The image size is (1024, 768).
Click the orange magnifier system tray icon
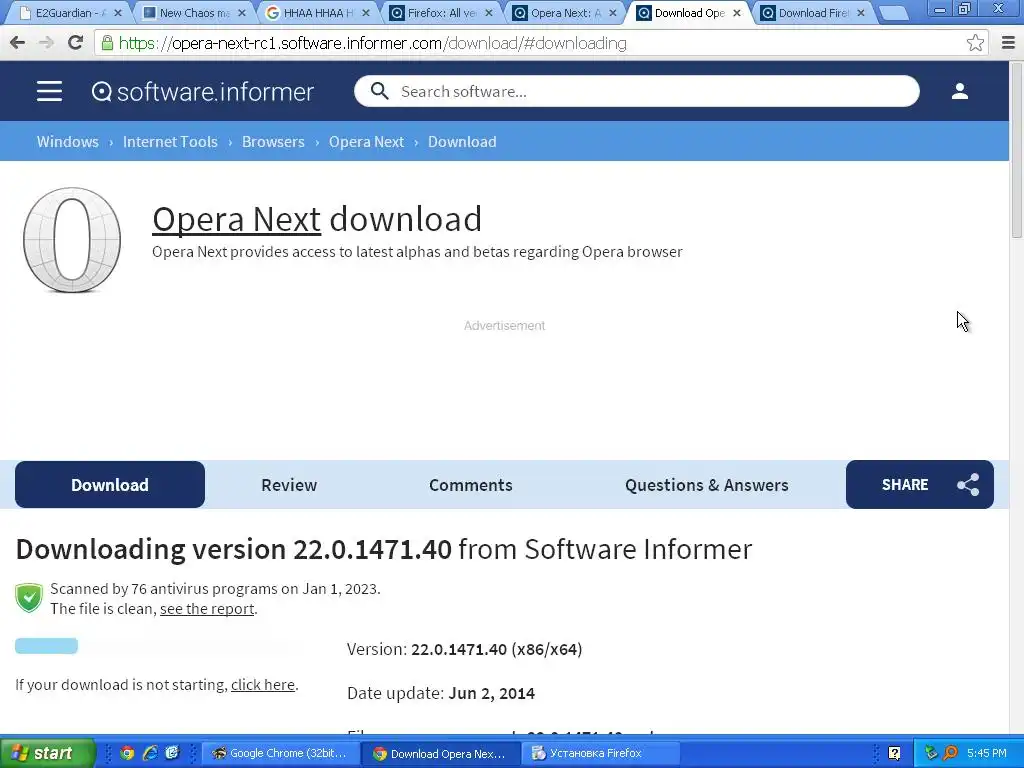coord(950,753)
